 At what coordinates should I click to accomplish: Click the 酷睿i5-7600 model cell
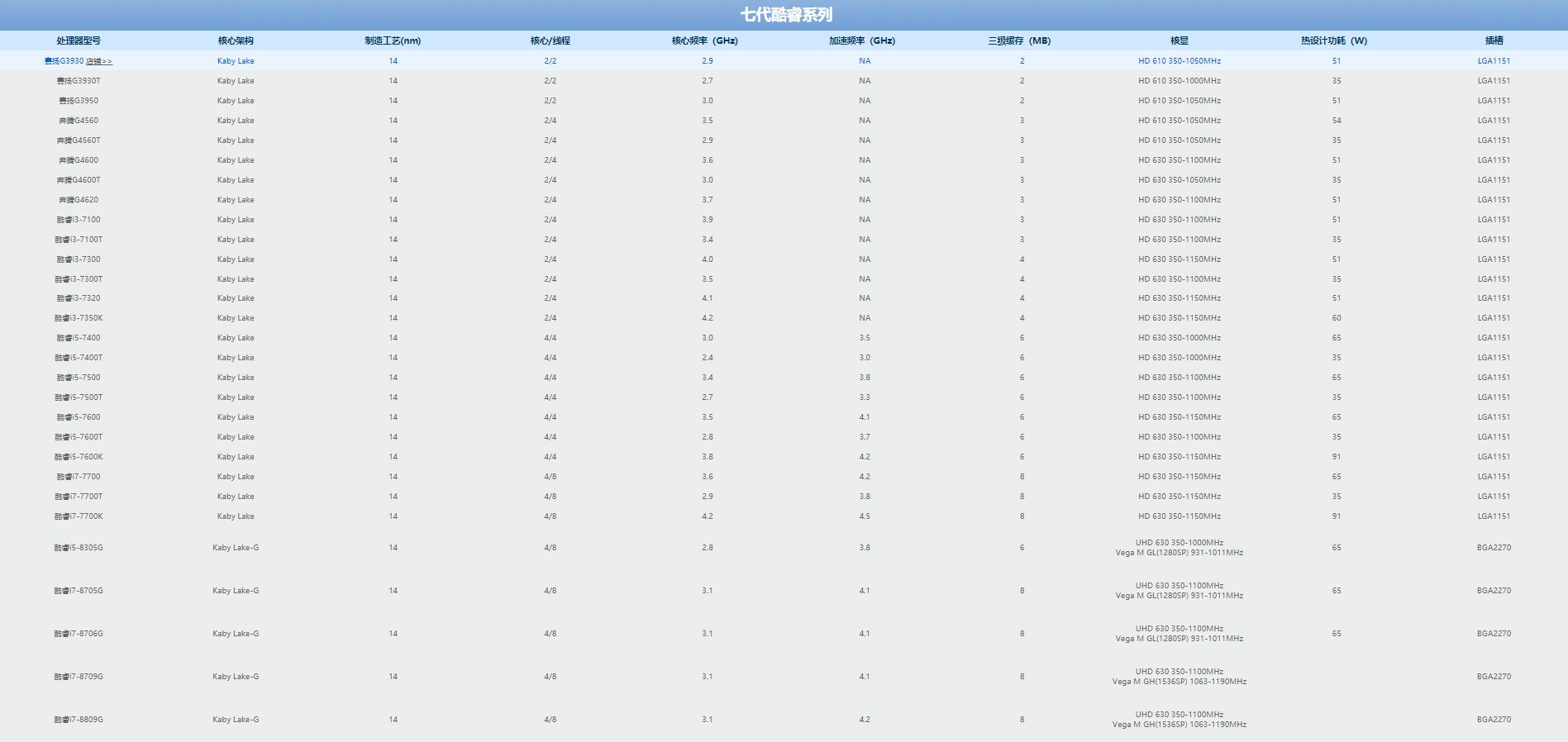pos(79,417)
